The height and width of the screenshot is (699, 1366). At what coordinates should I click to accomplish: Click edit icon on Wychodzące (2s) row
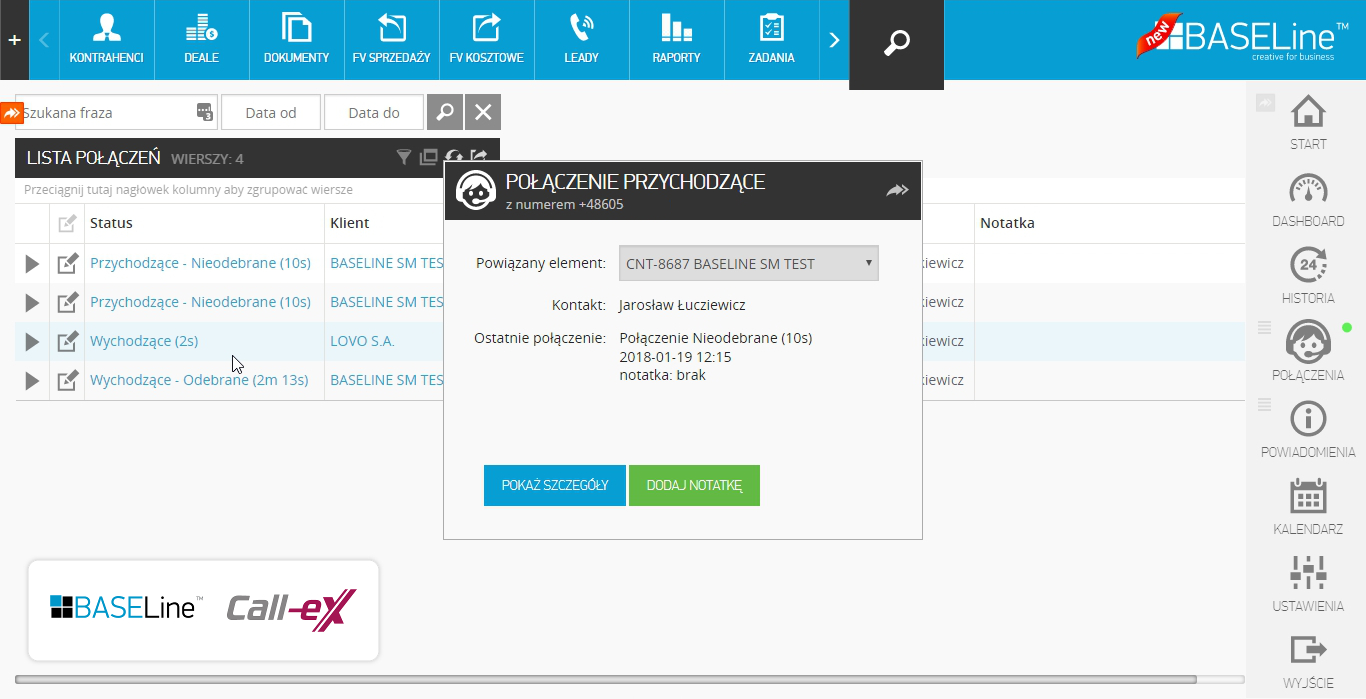pyautogui.click(x=67, y=342)
